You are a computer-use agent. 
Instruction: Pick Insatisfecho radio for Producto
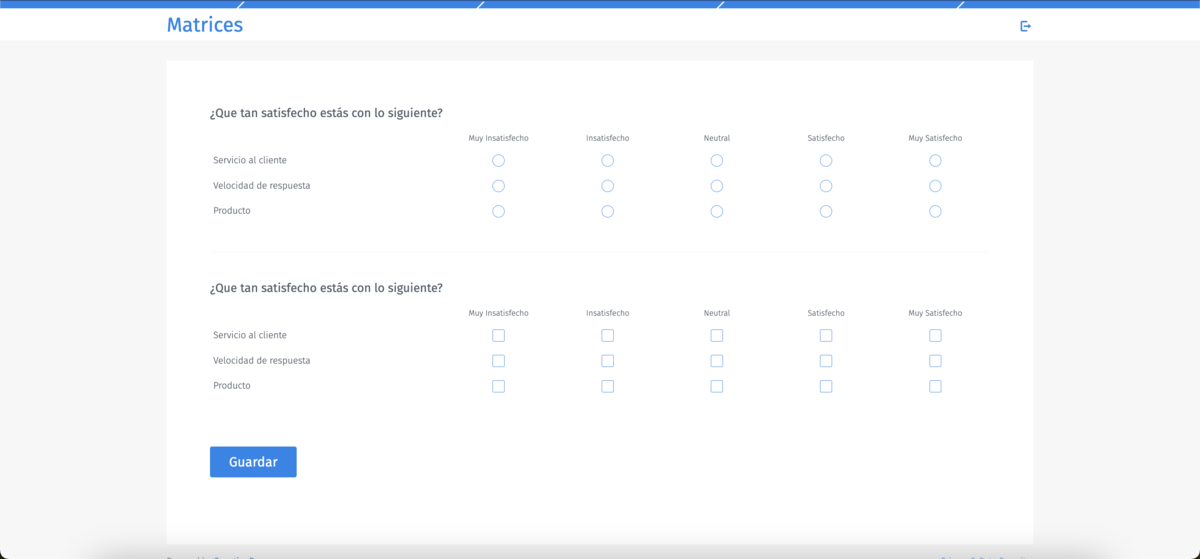607,211
